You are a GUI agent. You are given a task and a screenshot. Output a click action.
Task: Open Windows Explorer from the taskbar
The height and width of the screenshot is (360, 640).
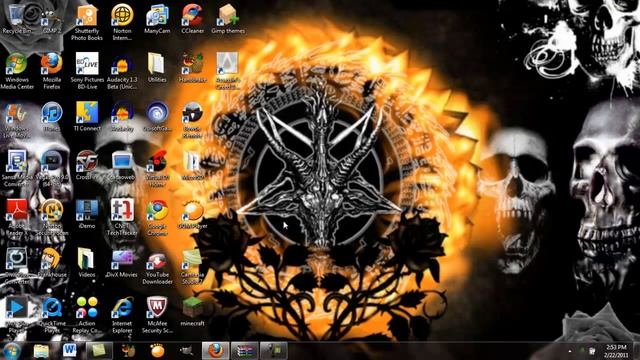(x=41, y=351)
